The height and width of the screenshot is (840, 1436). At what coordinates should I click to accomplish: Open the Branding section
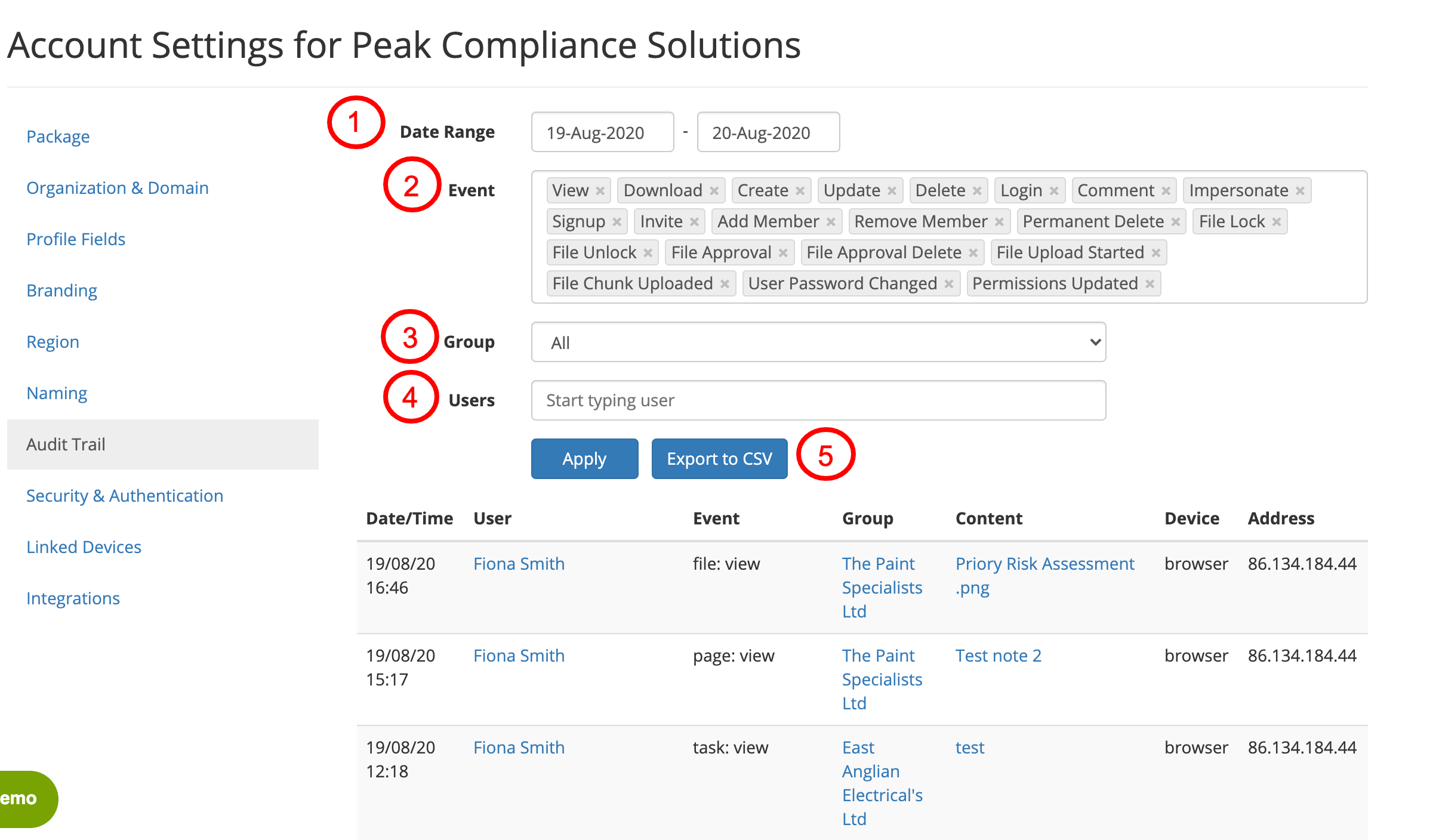[61, 291]
